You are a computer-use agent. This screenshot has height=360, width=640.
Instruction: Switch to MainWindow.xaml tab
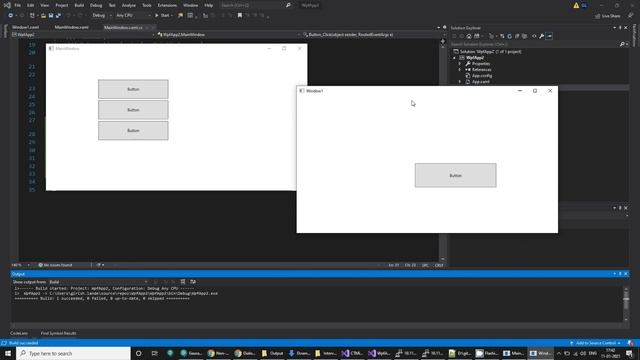[x=71, y=27]
